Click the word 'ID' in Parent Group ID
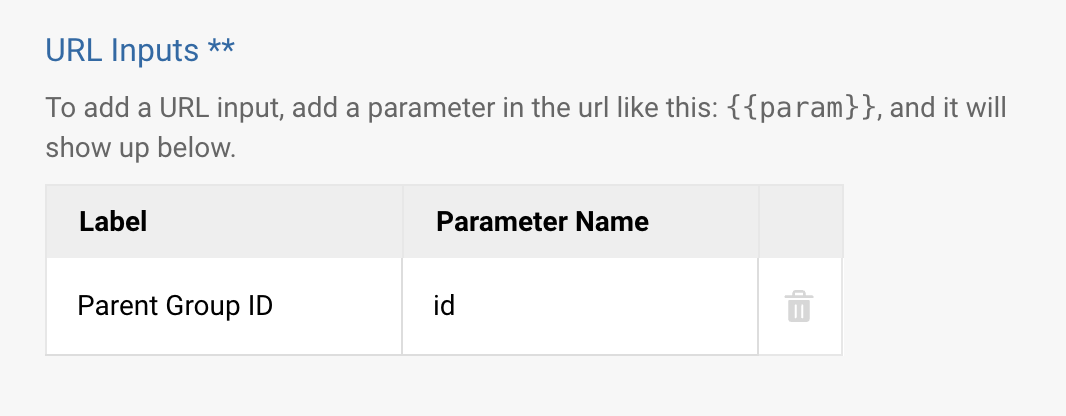This screenshot has width=1066, height=416. click(259, 306)
